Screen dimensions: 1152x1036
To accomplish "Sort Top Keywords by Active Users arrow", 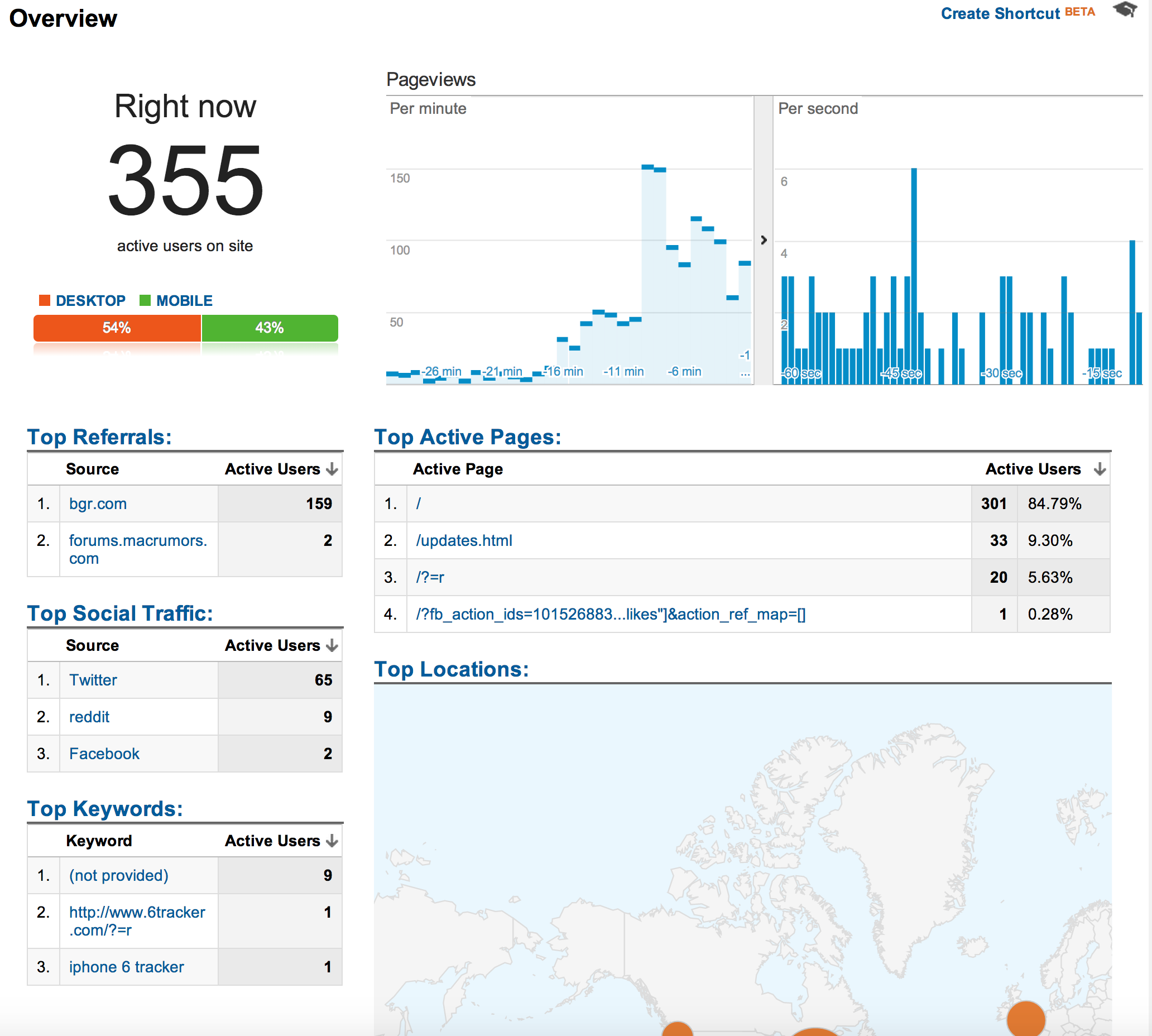I will (332, 841).
